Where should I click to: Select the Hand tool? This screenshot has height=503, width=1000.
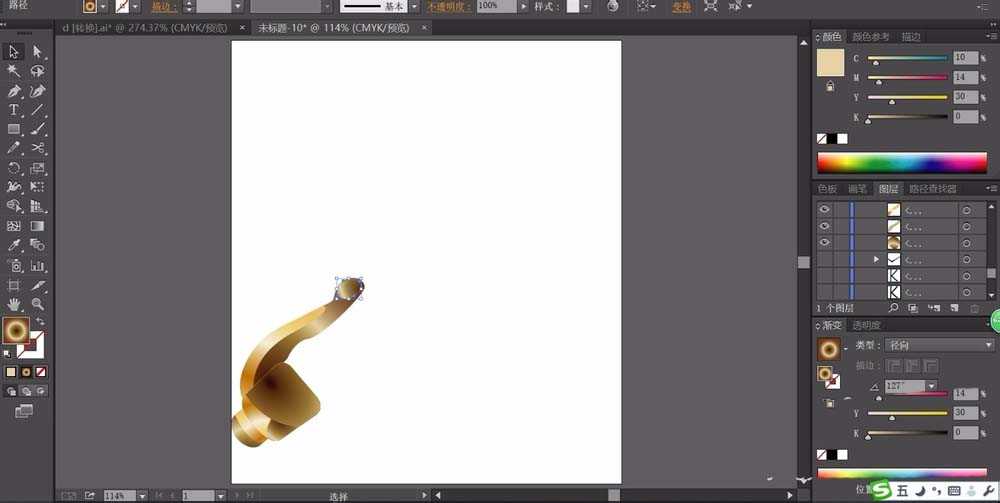pos(14,304)
